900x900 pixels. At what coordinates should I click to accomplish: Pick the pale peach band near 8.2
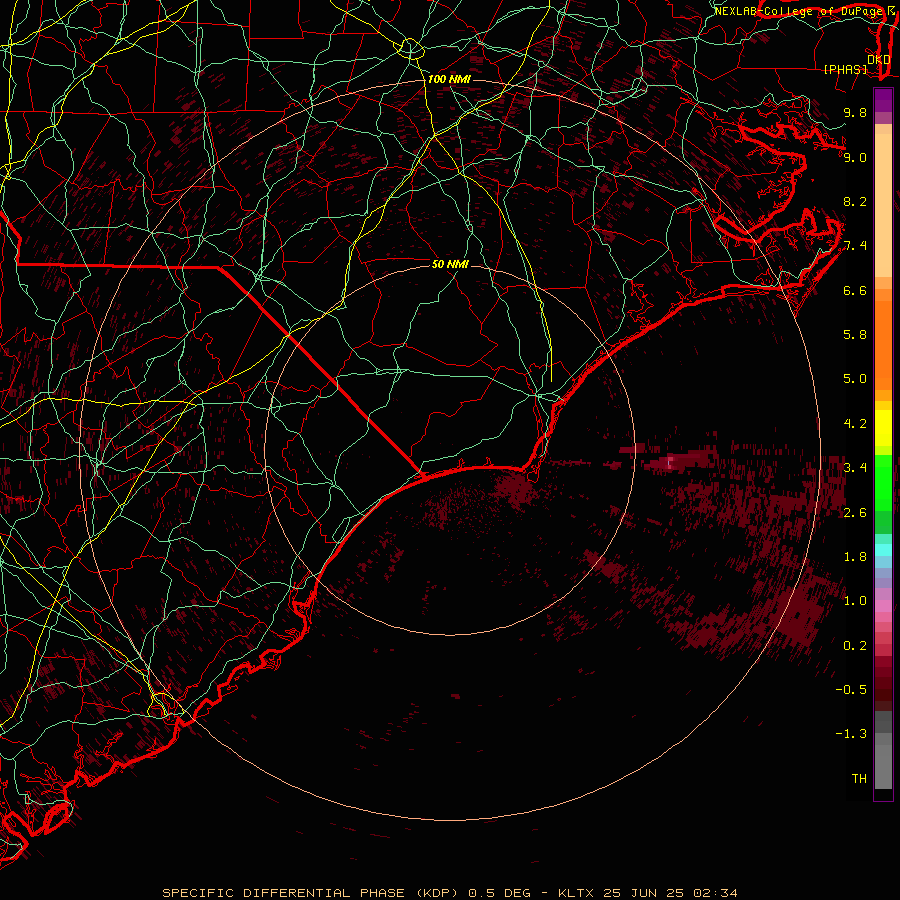(883, 207)
